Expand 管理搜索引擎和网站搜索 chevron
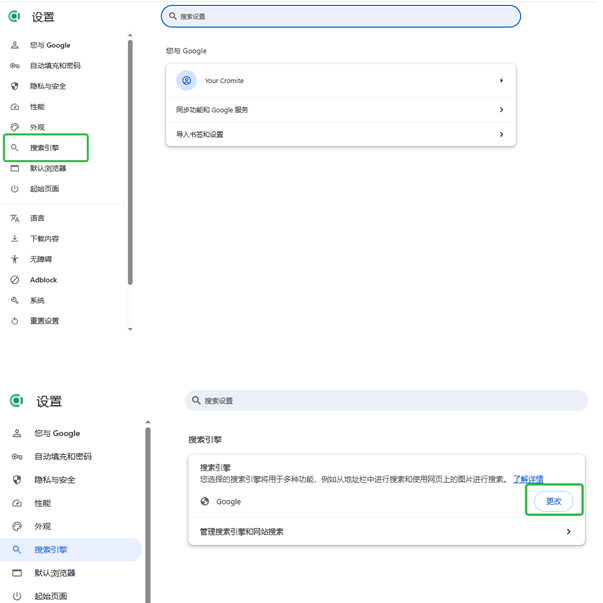 [568, 532]
